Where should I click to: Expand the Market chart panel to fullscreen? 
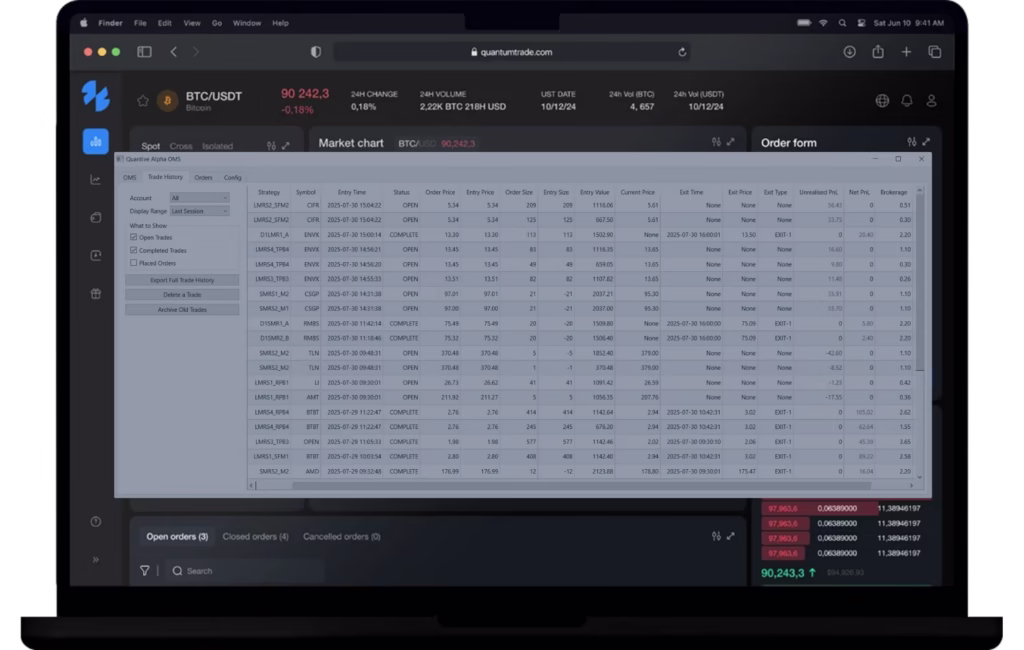731,142
